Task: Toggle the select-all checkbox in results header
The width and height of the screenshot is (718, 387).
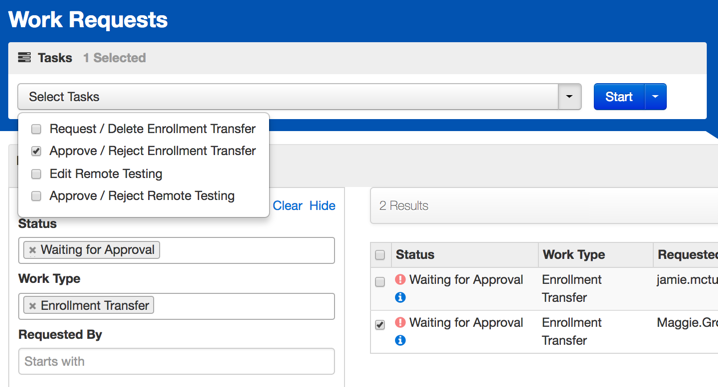Action: click(x=380, y=255)
